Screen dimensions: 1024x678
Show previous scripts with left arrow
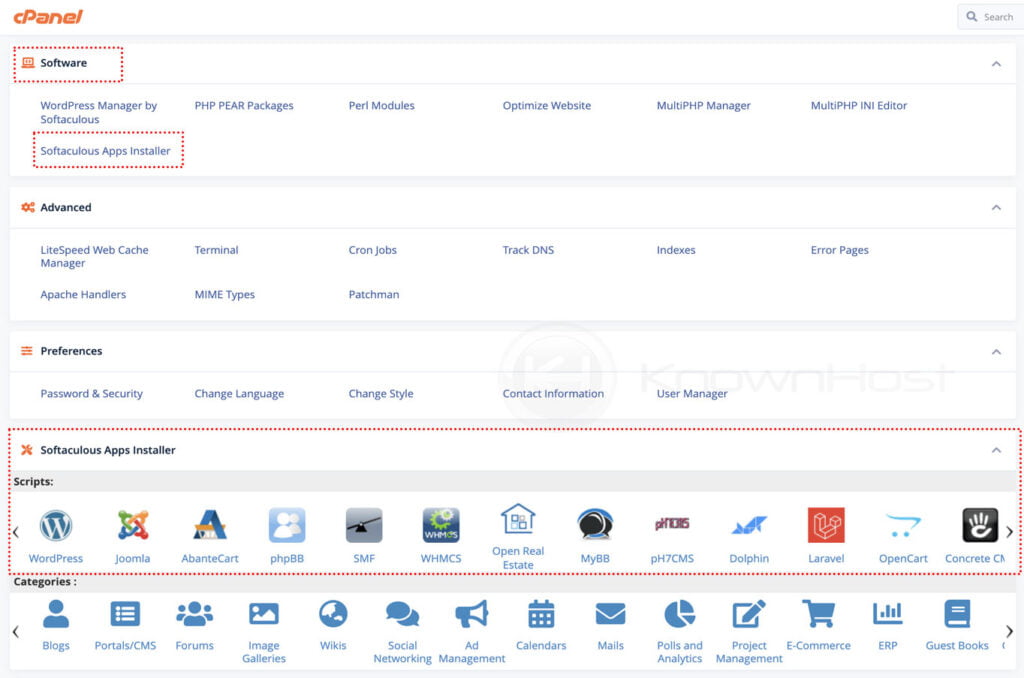[x=16, y=532]
